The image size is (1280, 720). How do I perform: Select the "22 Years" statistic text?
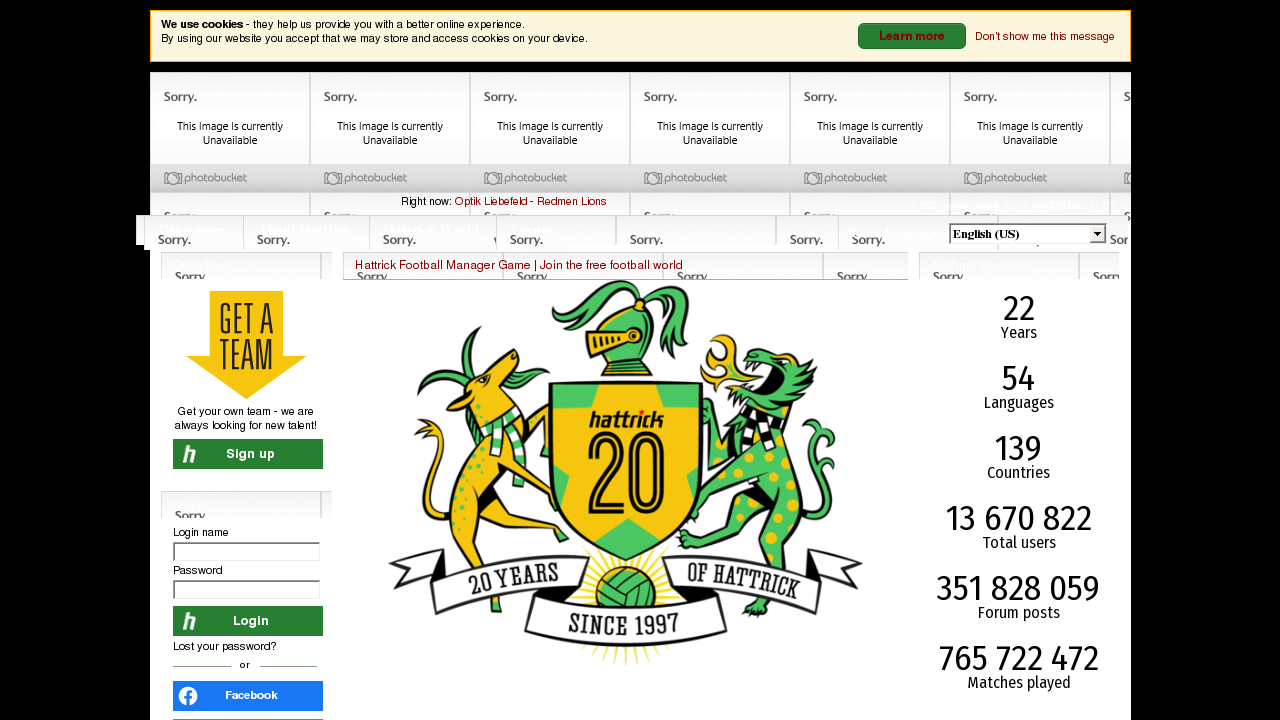(1018, 317)
